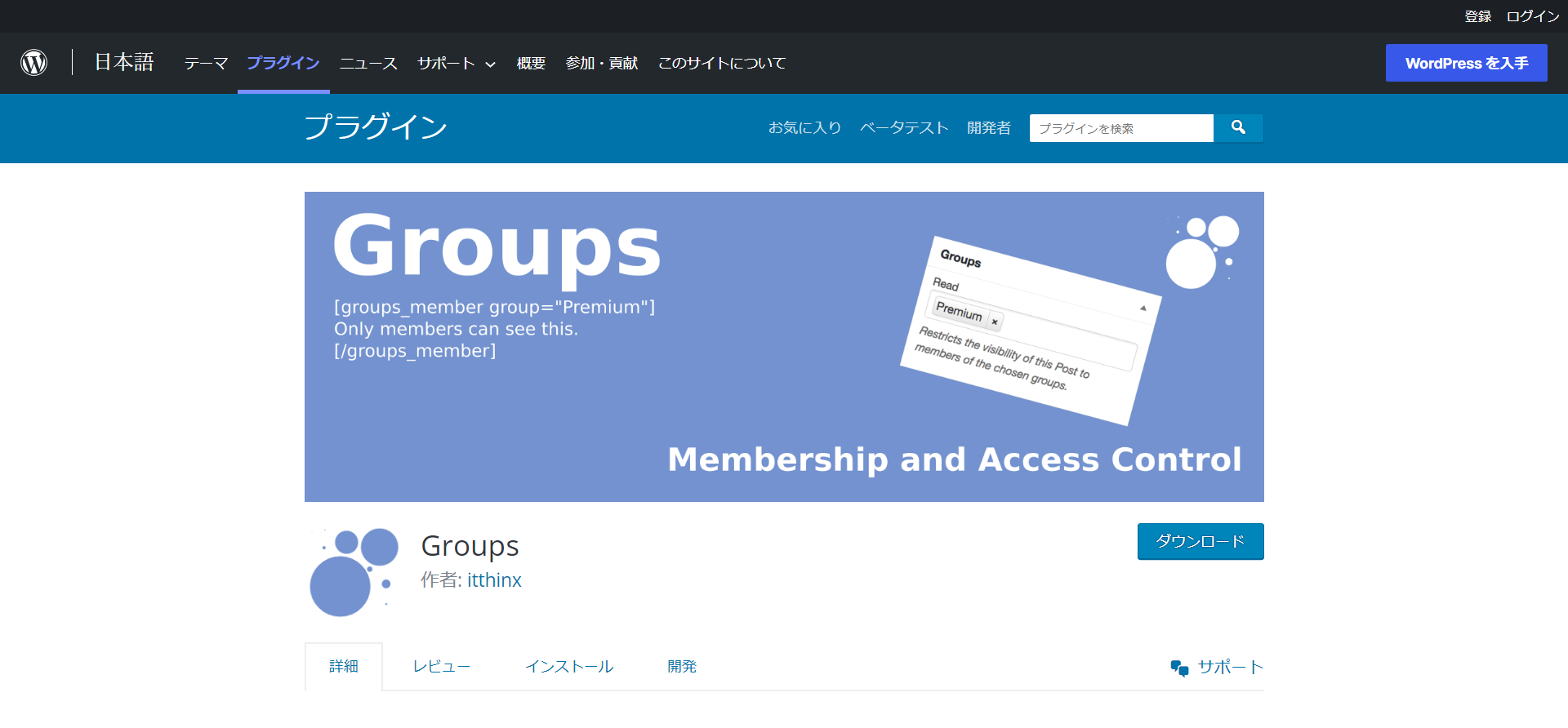Open the テーマ menu item
Image resolution: width=1568 pixels, height=728 pixels.
[x=206, y=63]
